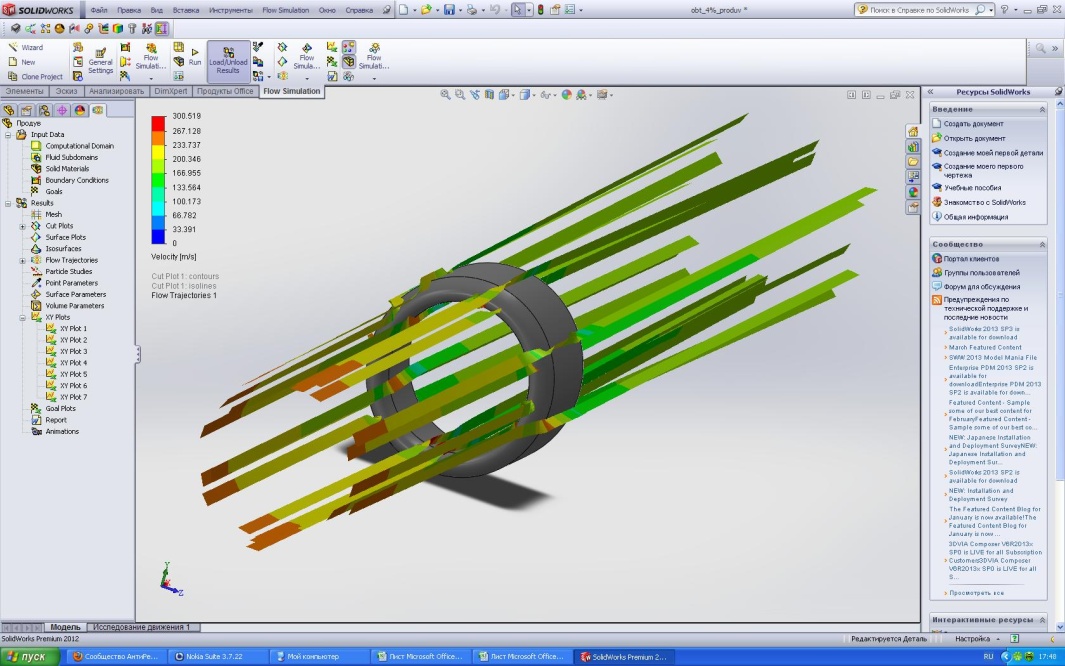
Task: Select Boundary Conditions in the tree
Action: tap(77, 181)
